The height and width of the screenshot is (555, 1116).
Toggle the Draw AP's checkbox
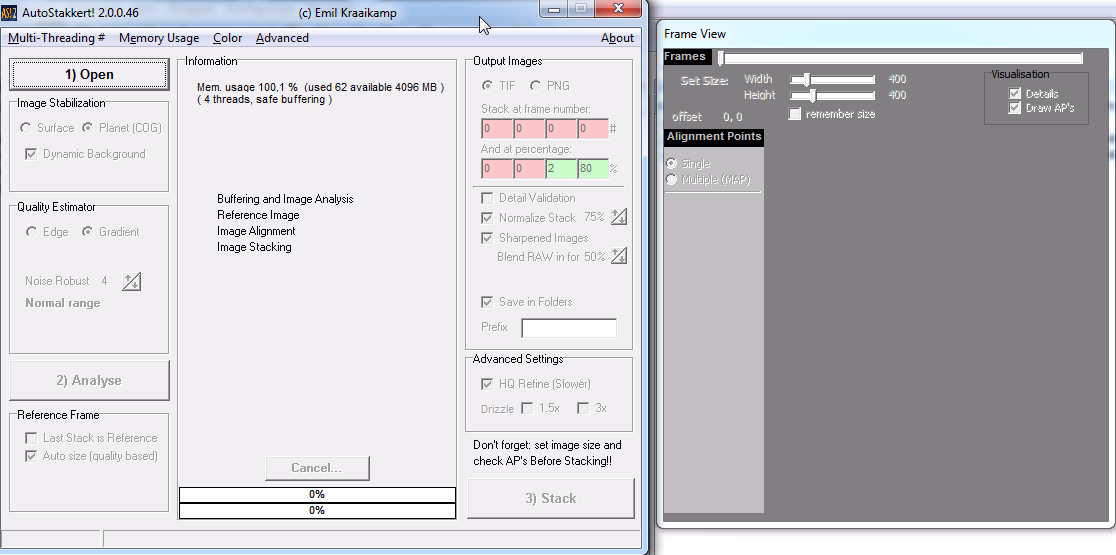point(1016,108)
